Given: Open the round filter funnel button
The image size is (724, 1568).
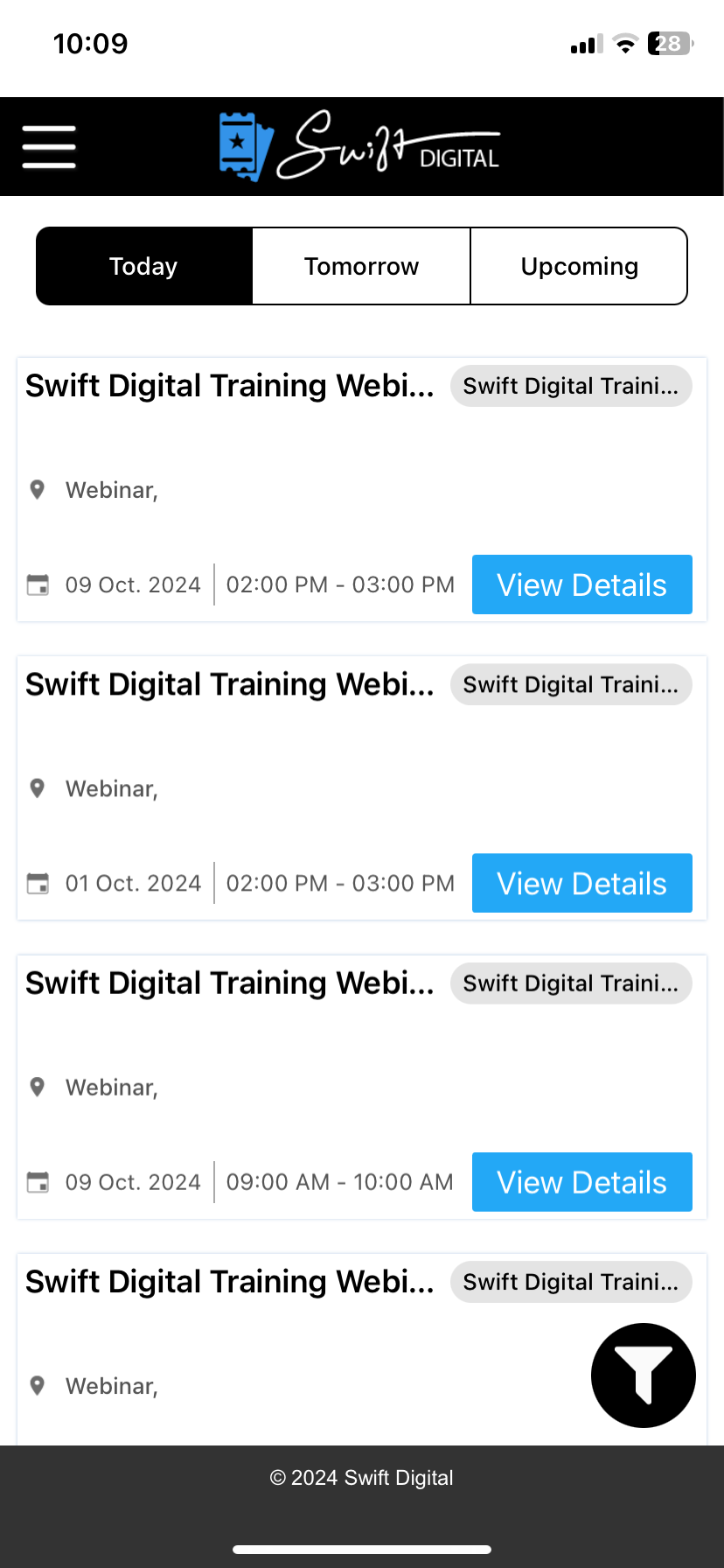Looking at the screenshot, I should (x=644, y=1375).
